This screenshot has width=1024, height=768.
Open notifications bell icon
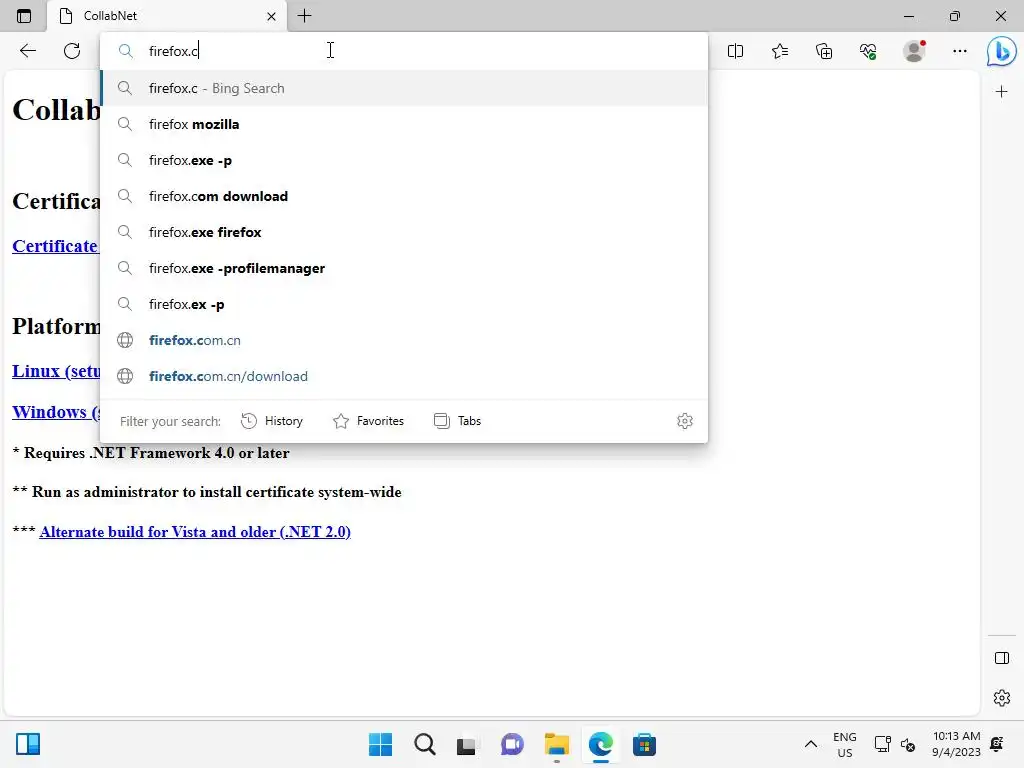[997, 744]
